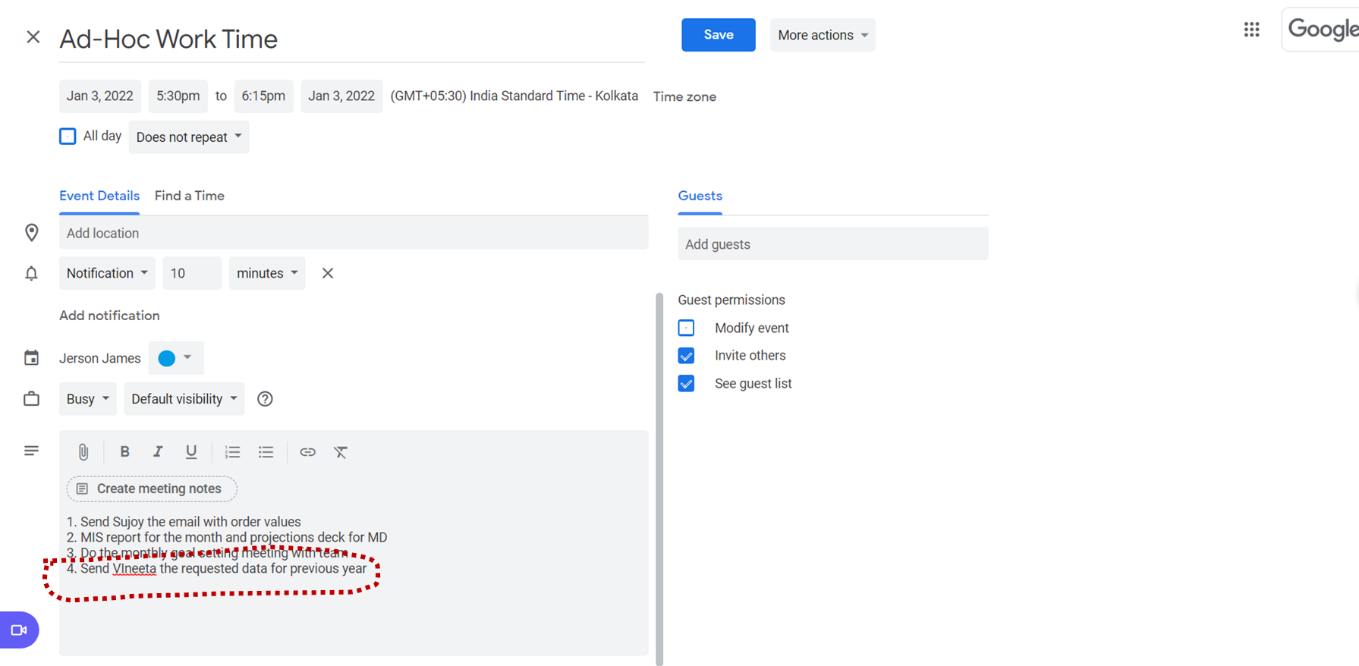
Task: Select the Event Details tab
Action: pyautogui.click(x=99, y=196)
